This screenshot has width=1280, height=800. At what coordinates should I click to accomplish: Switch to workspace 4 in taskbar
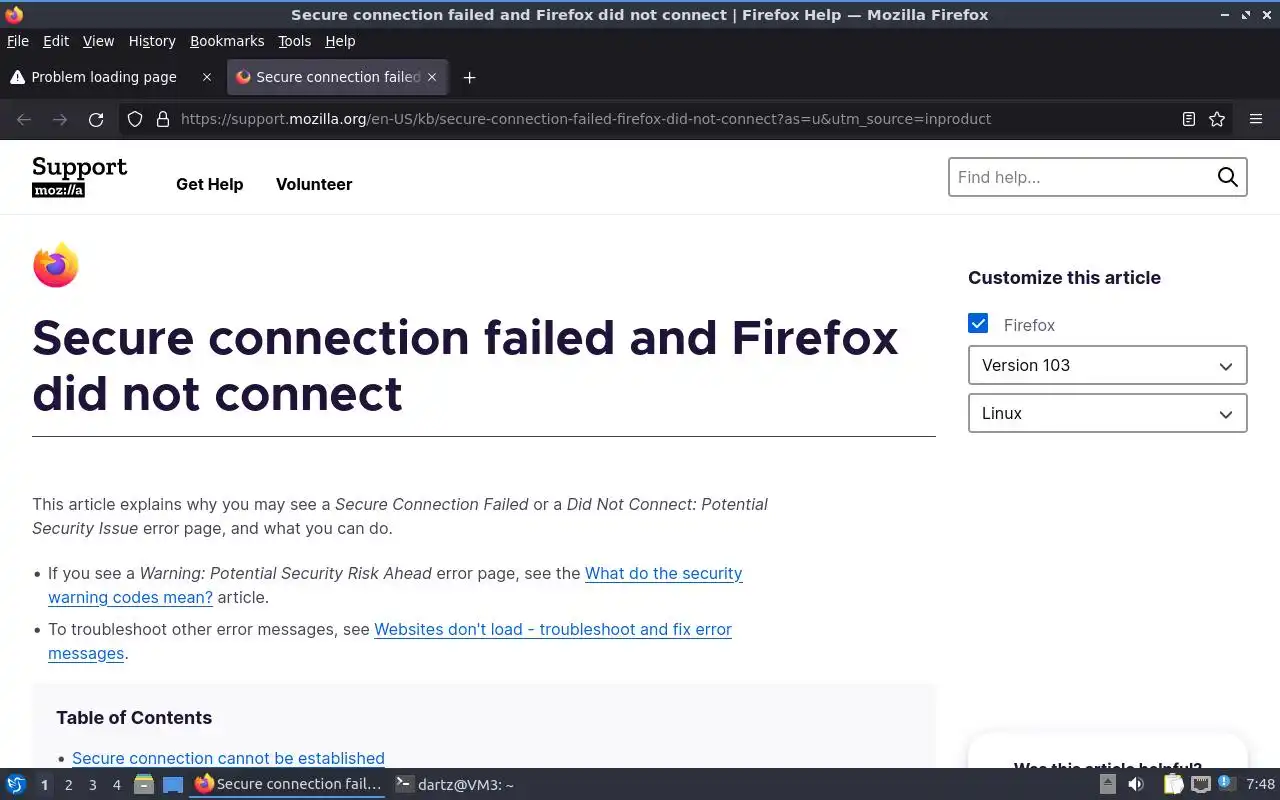click(116, 785)
